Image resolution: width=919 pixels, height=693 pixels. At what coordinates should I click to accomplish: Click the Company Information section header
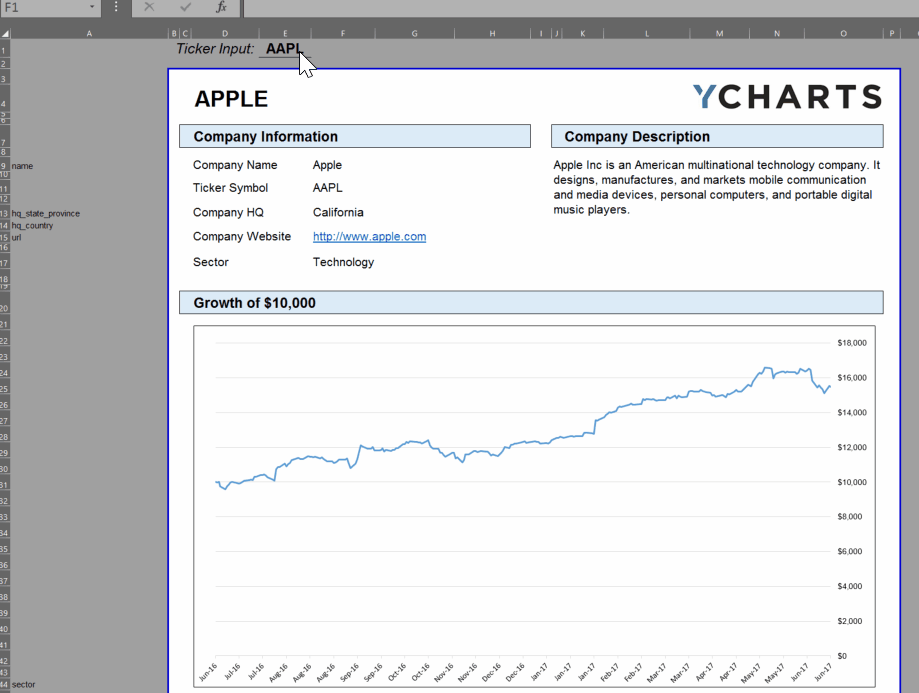tap(355, 136)
